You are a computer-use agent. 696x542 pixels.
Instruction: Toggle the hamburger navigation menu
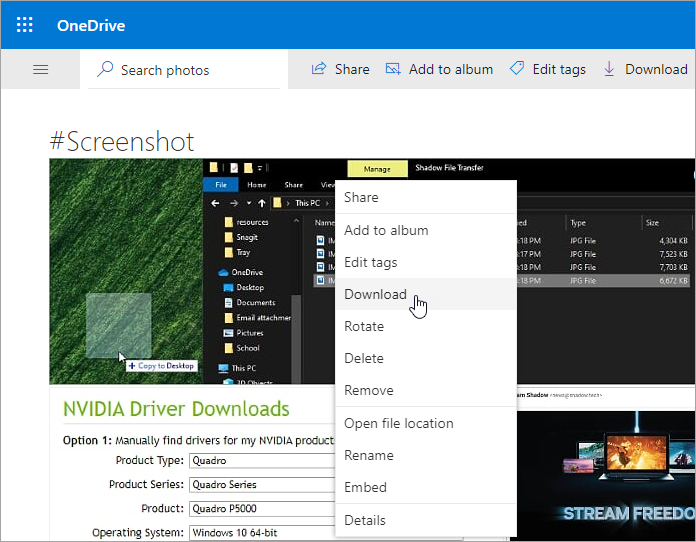click(x=40, y=69)
